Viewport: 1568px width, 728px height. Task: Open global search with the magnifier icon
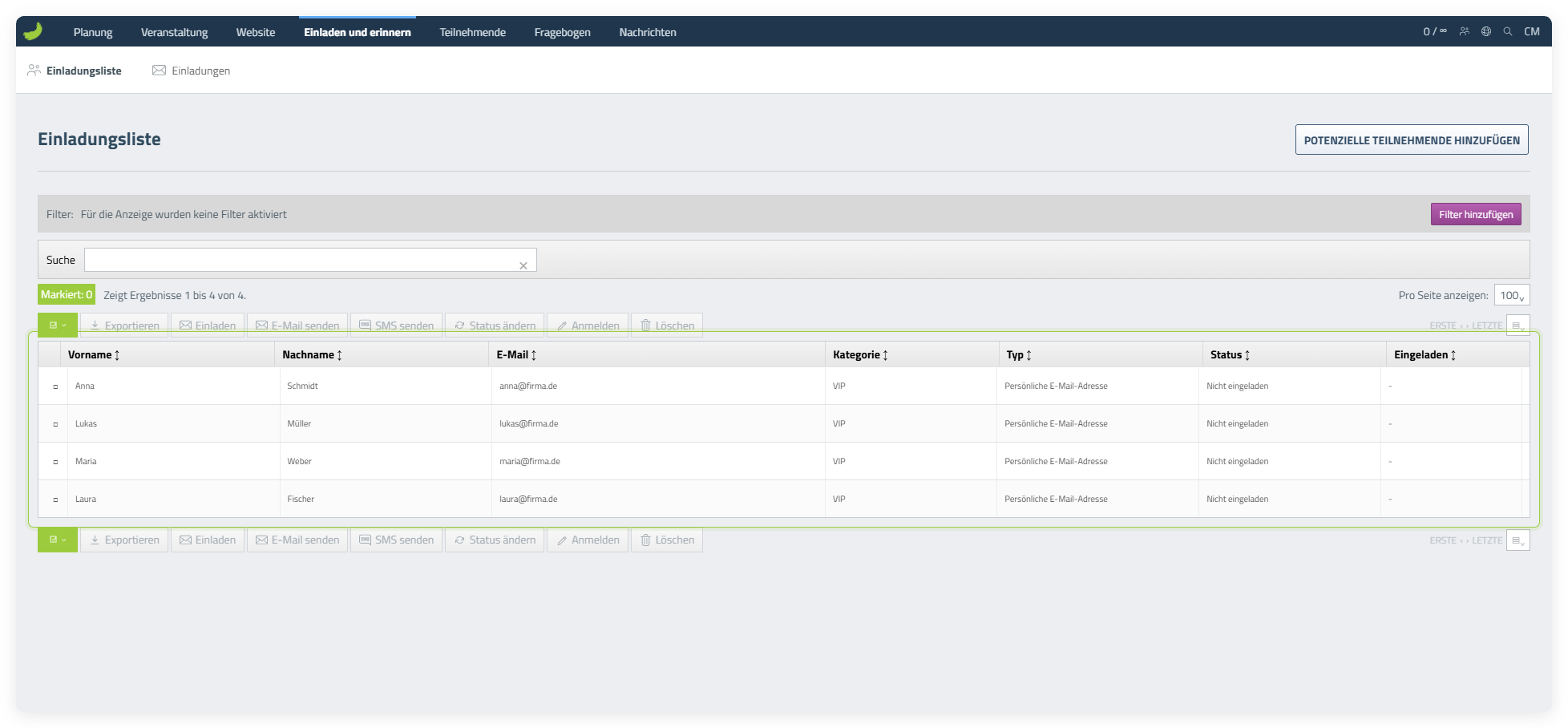pos(1508,31)
